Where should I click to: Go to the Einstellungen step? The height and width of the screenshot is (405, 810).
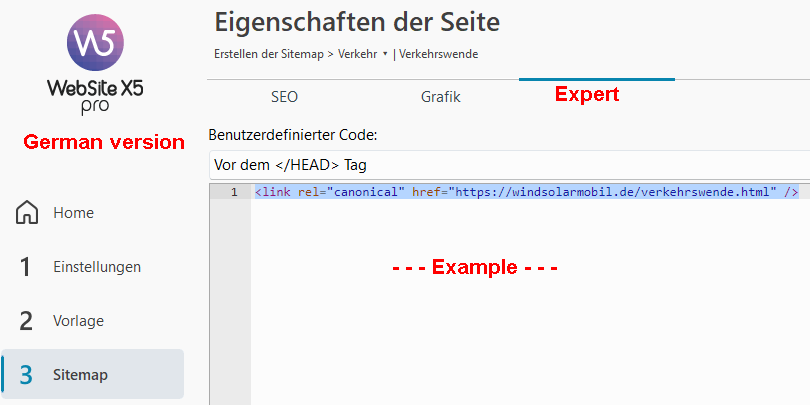pyautogui.click(x=97, y=267)
